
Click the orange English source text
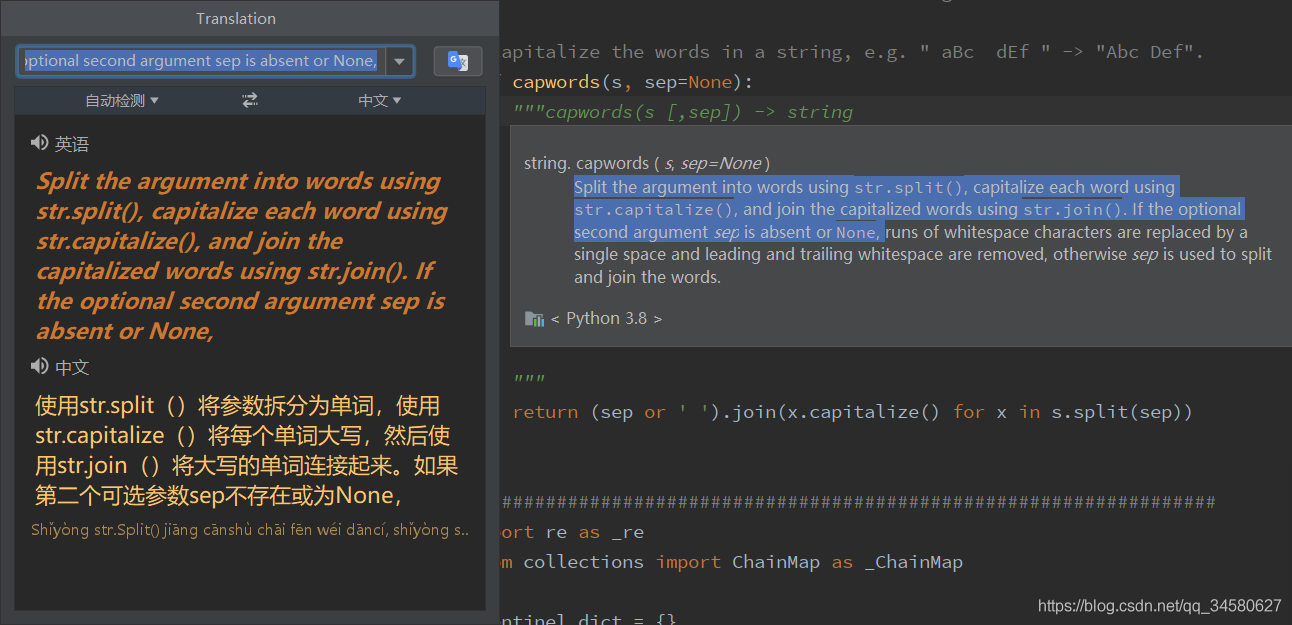click(240, 256)
